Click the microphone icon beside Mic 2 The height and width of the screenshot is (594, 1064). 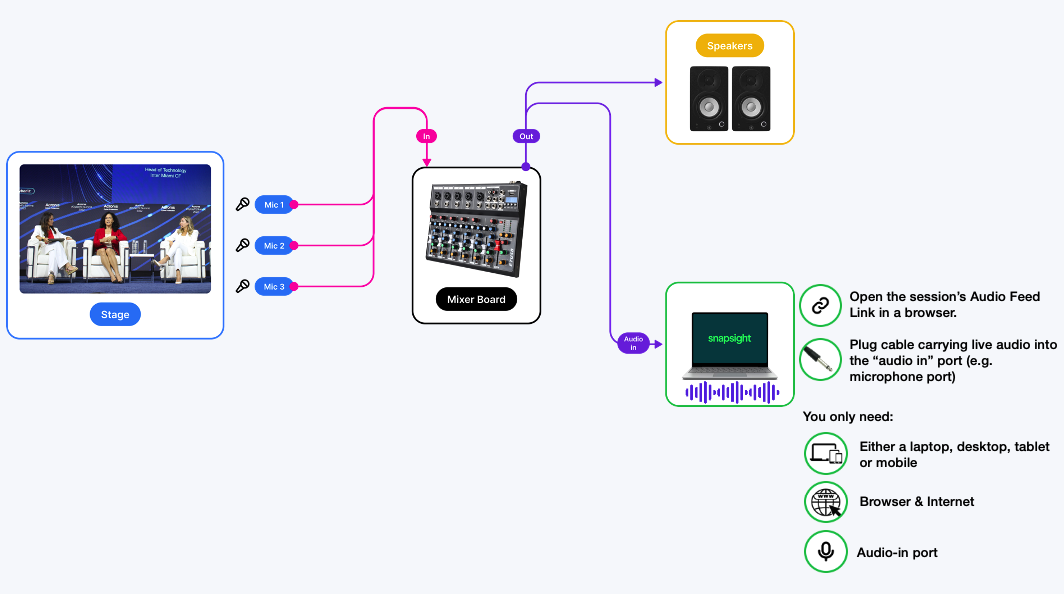242,245
